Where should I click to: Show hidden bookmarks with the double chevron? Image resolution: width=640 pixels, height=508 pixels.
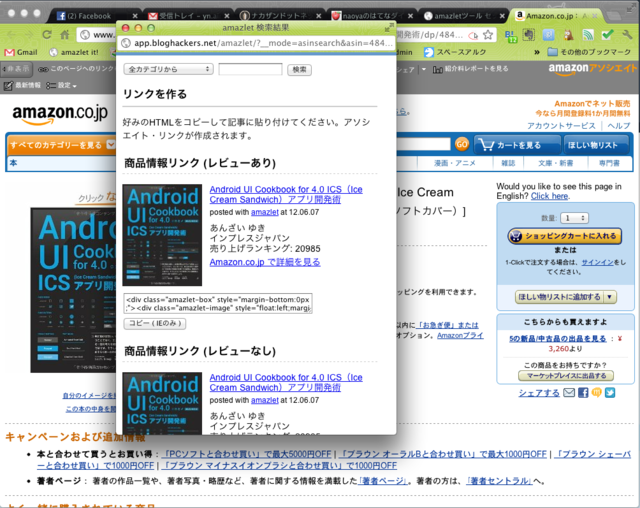pos(537,52)
